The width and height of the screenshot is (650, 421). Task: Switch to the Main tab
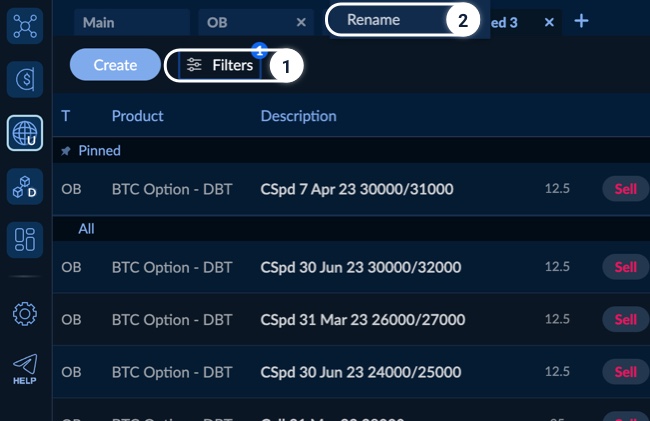click(130, 22)
